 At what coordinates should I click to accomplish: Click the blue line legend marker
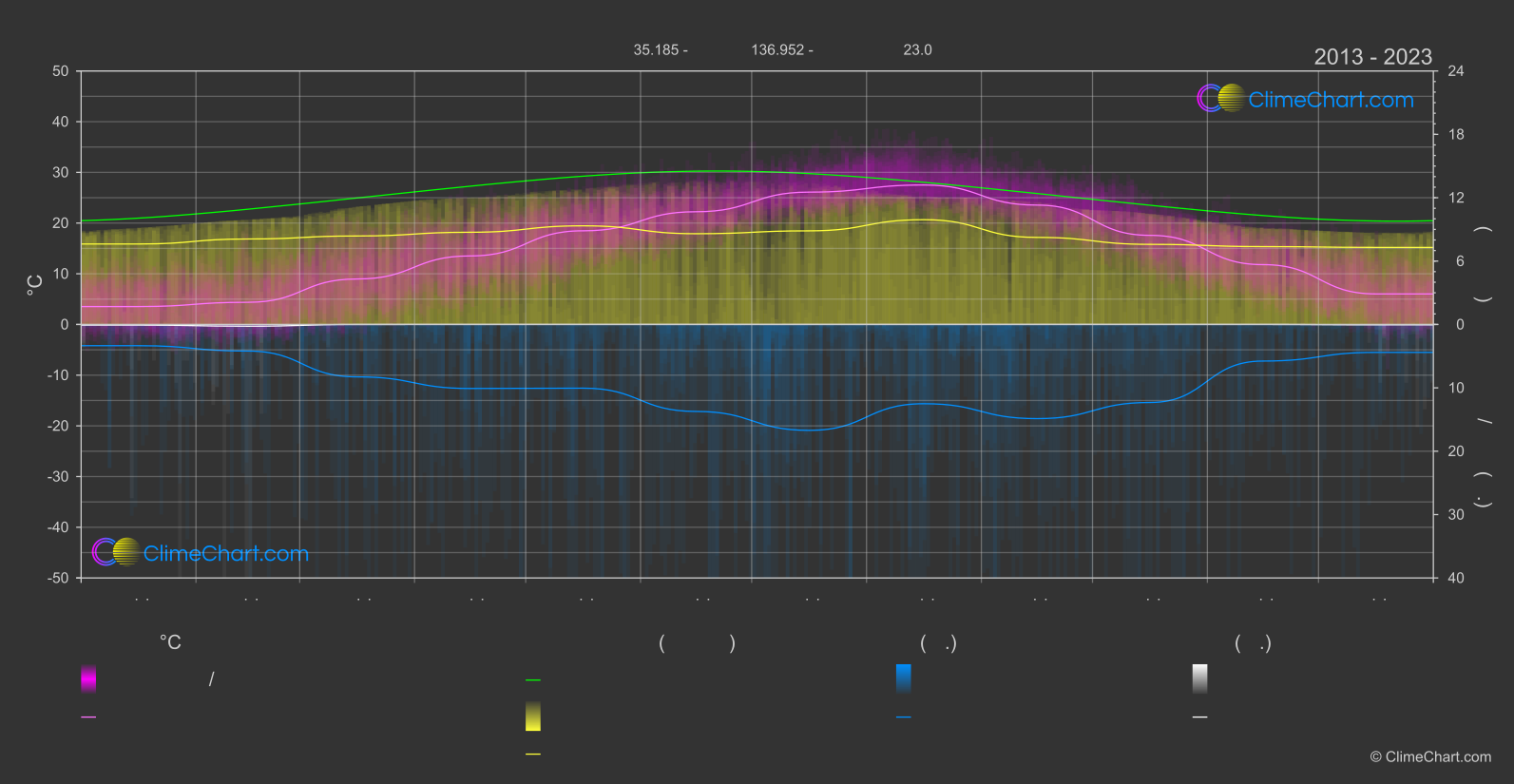point(903,717)
